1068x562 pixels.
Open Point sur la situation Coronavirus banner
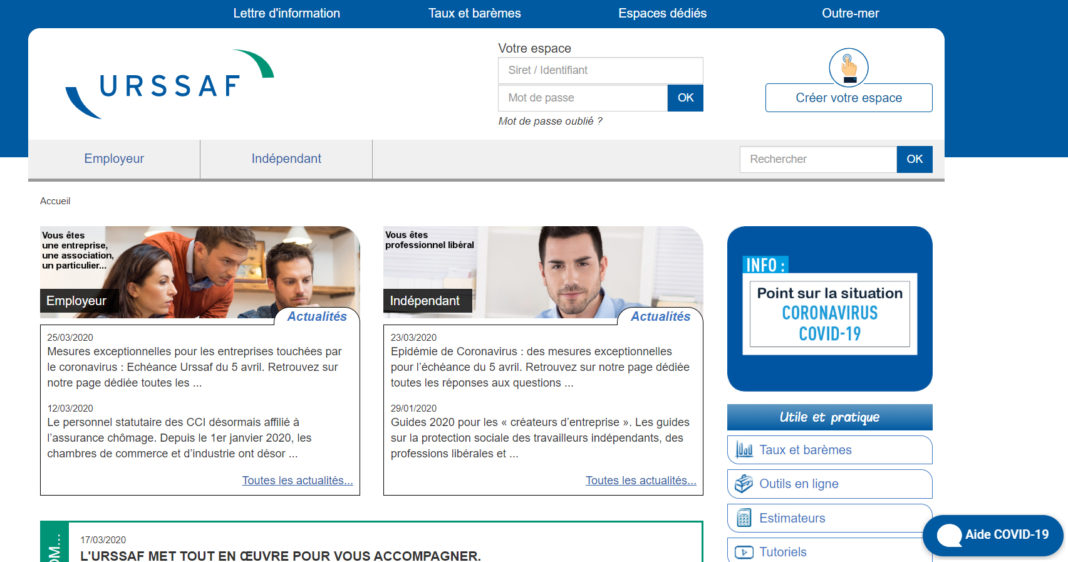point(830,309)
